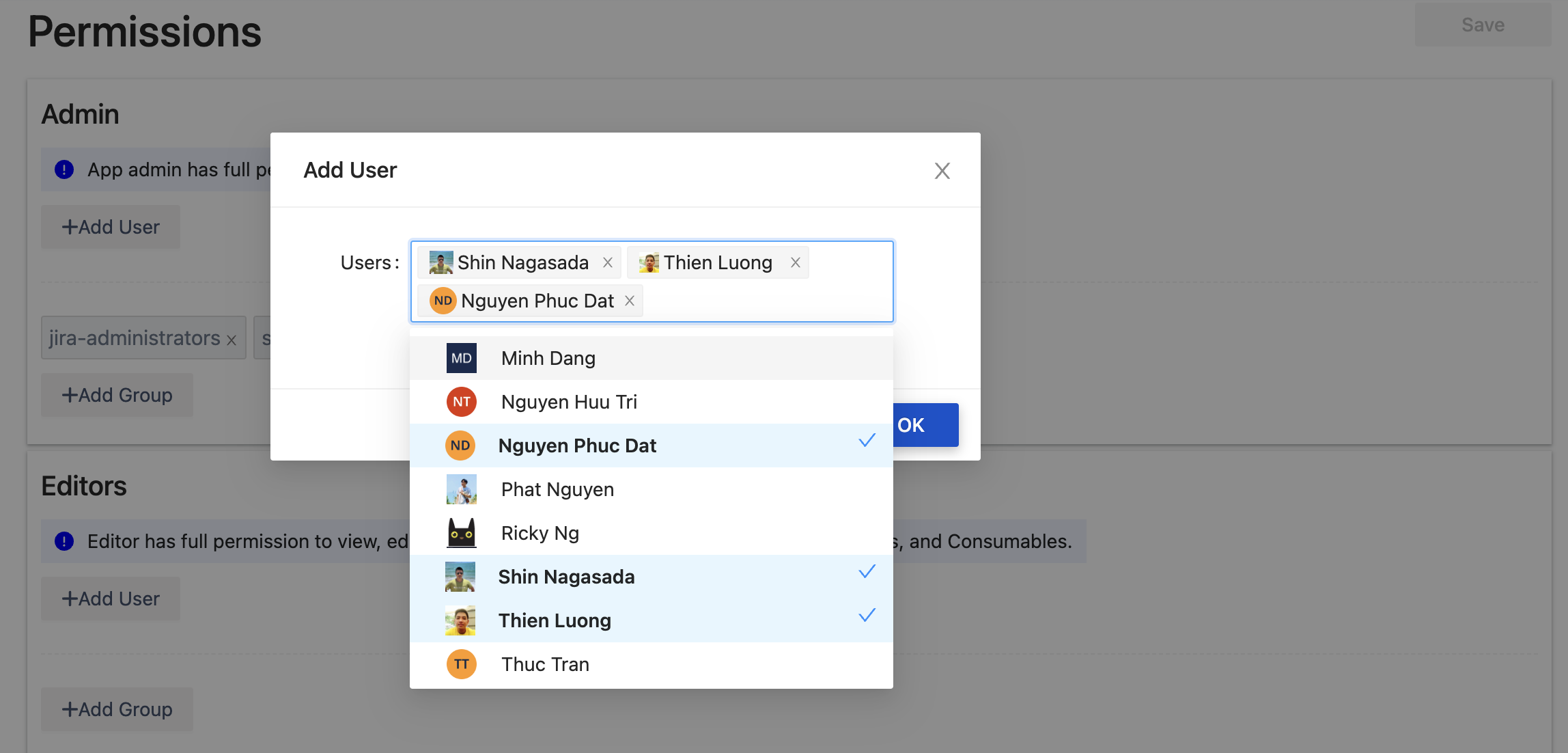
Task: Remove Shin Nagasada tag from Users field
Action: point(607,263)
